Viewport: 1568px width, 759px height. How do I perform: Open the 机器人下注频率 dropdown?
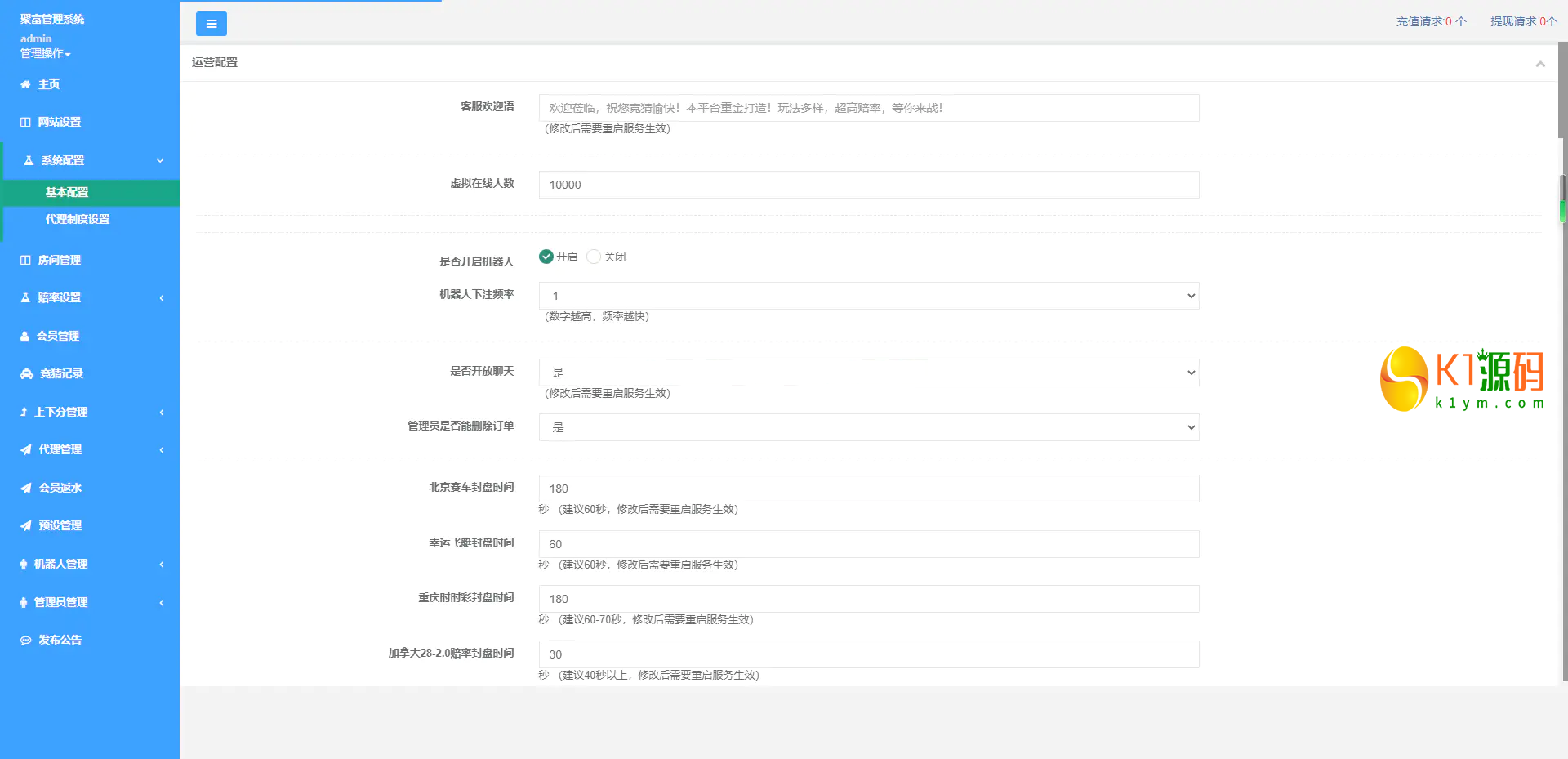pos(868,296)
